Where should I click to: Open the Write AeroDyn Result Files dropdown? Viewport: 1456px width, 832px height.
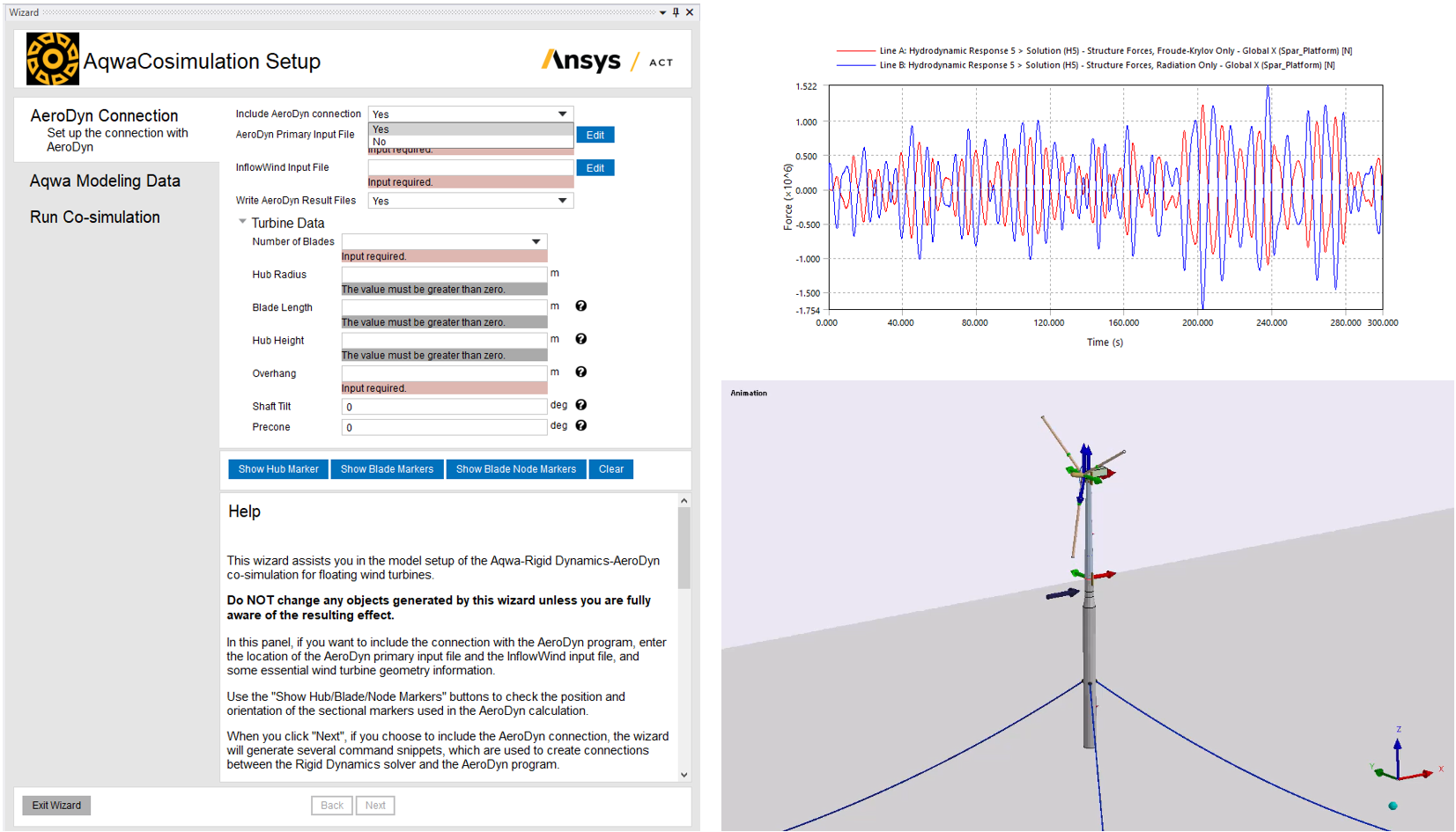[470, 201]
